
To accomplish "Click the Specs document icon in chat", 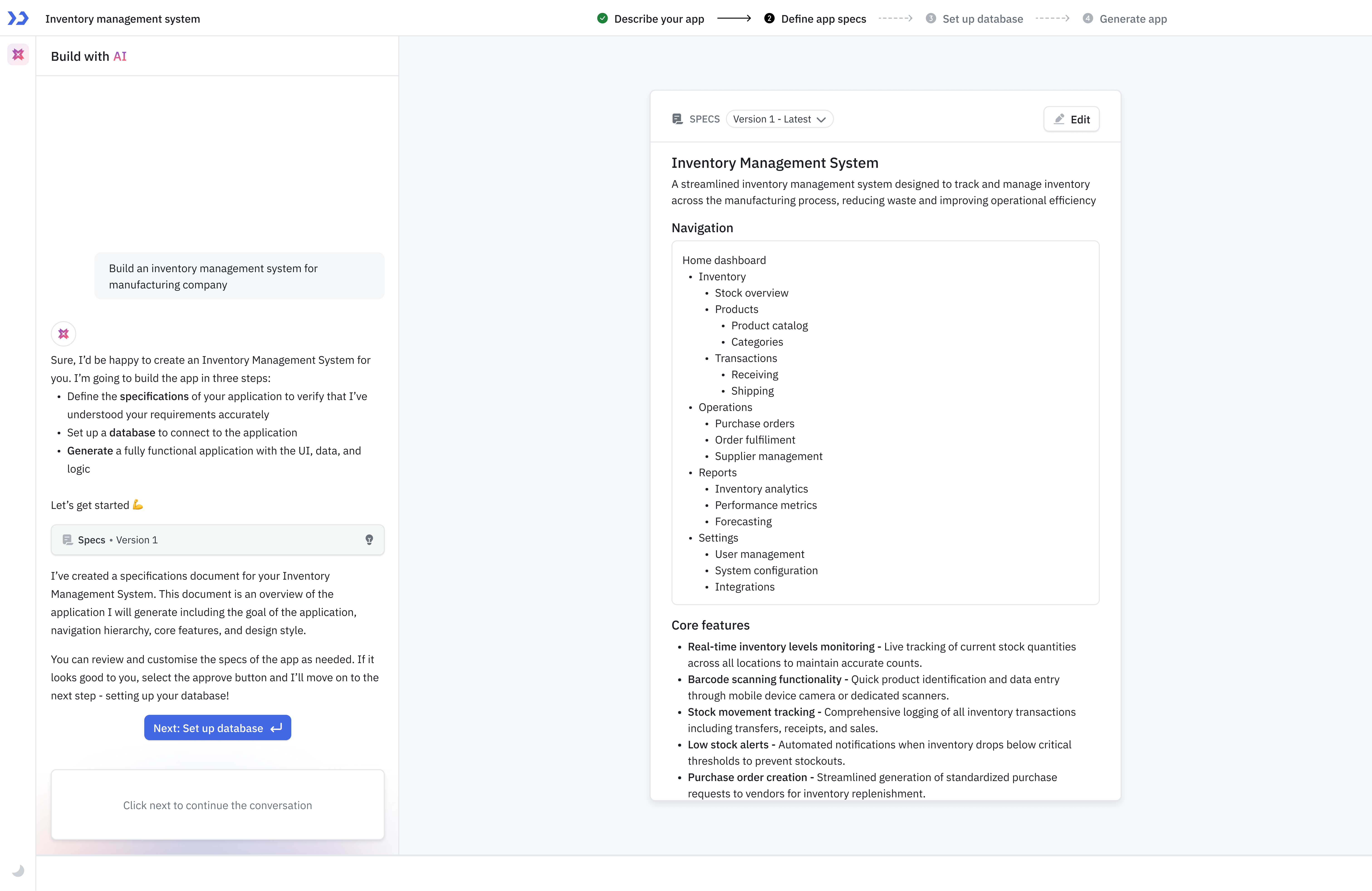I will pos(67,539).
